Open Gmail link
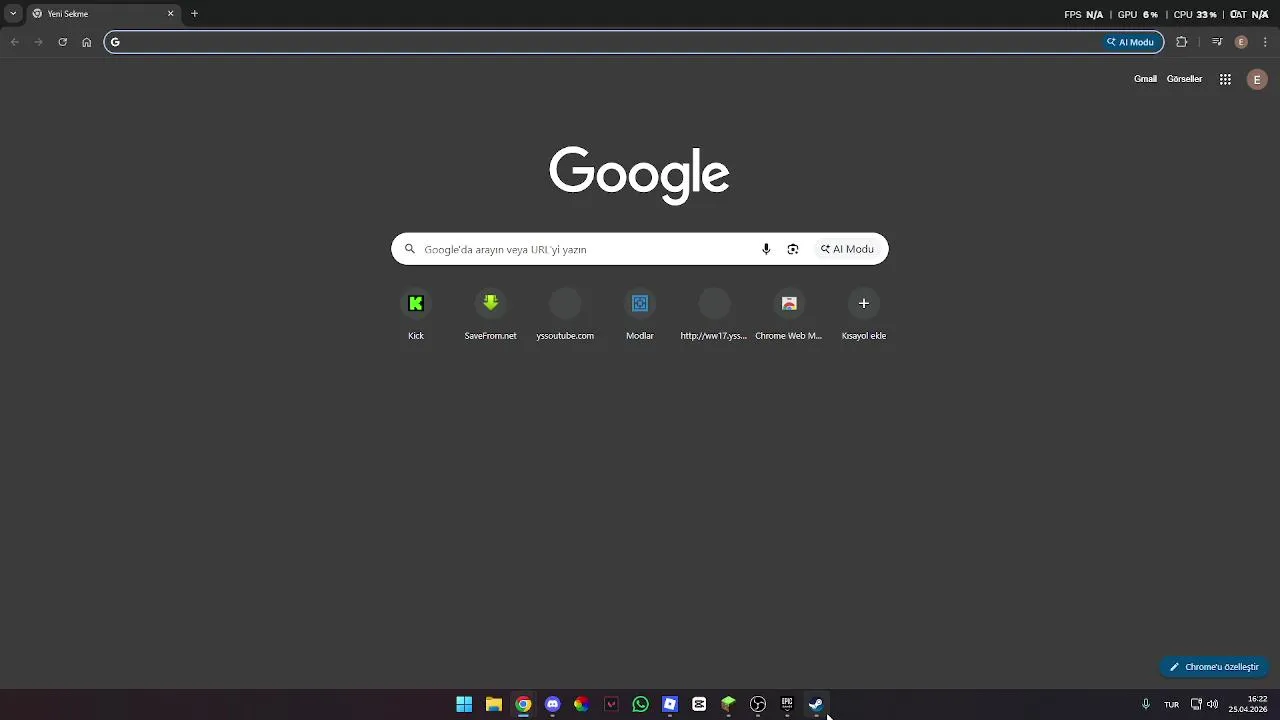This screenshot has width=1280, height=720. tap(1145, 79)
